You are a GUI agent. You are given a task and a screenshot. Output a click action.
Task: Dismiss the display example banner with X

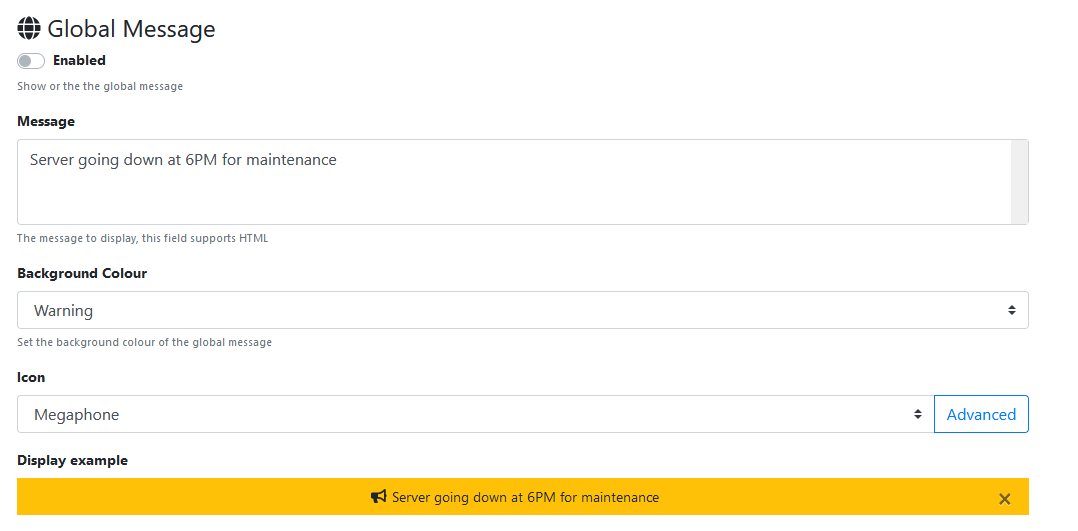click(x=1004, y=499)
